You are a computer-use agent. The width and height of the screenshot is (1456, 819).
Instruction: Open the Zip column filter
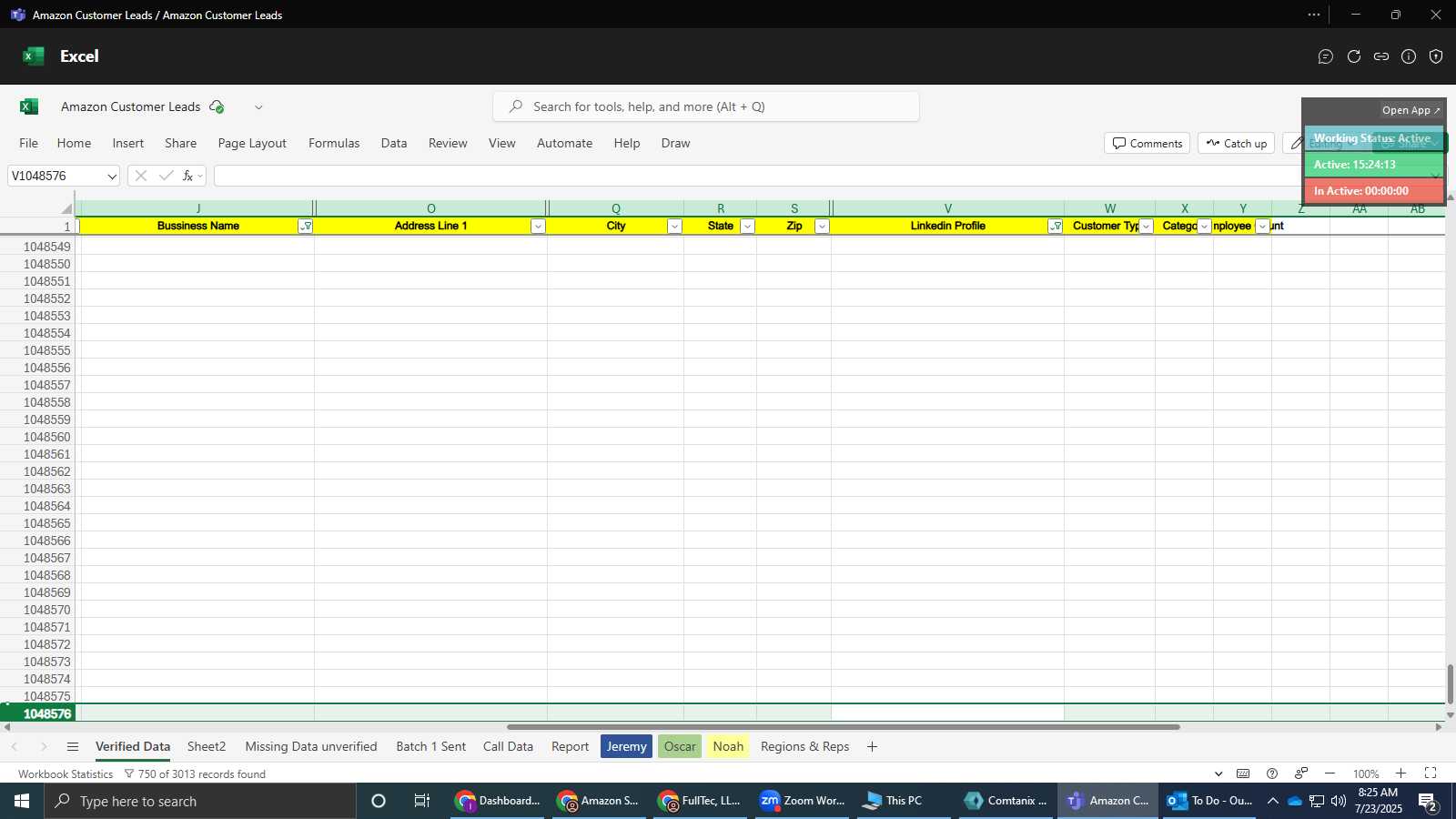822,227
